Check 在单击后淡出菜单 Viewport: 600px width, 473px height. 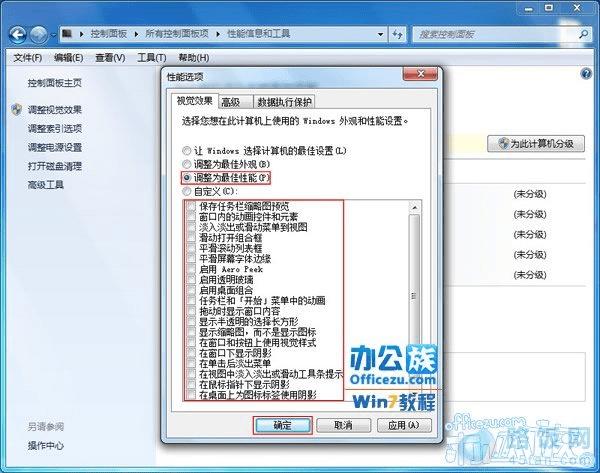pyautogui.click(x=191, y=364)
